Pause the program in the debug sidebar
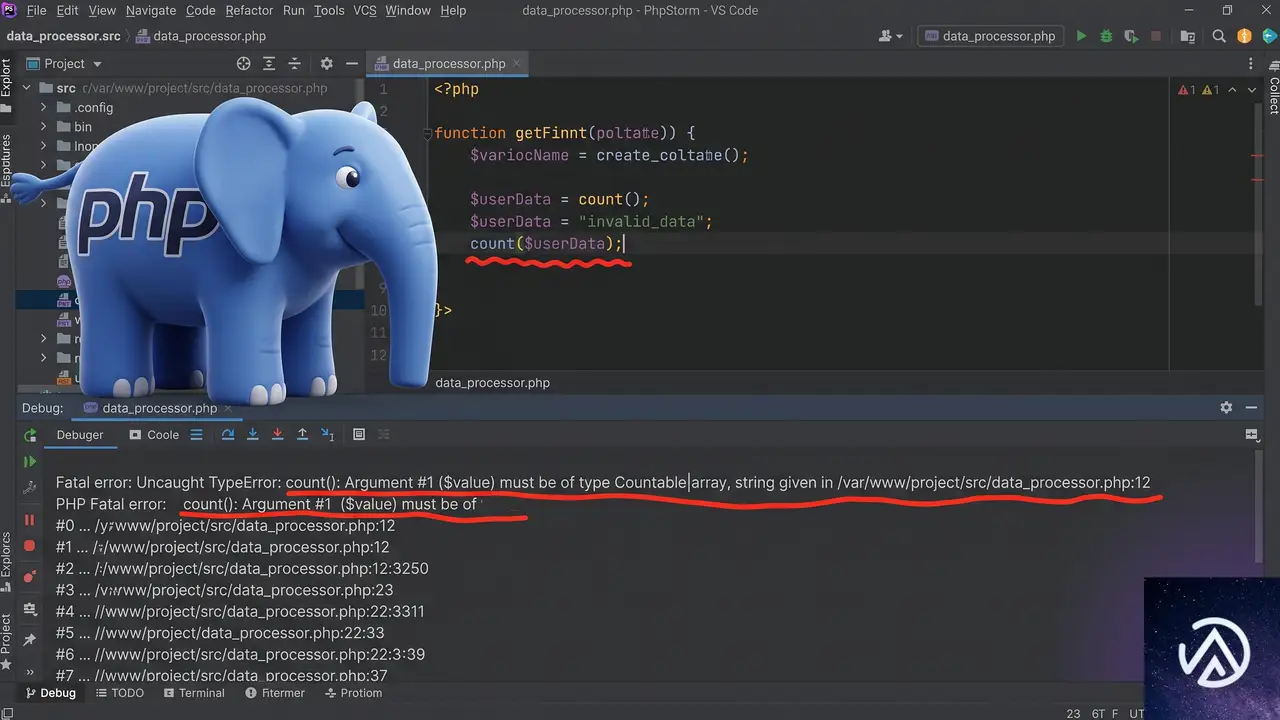The image size is (1280, 720). [x=30, y=520]
